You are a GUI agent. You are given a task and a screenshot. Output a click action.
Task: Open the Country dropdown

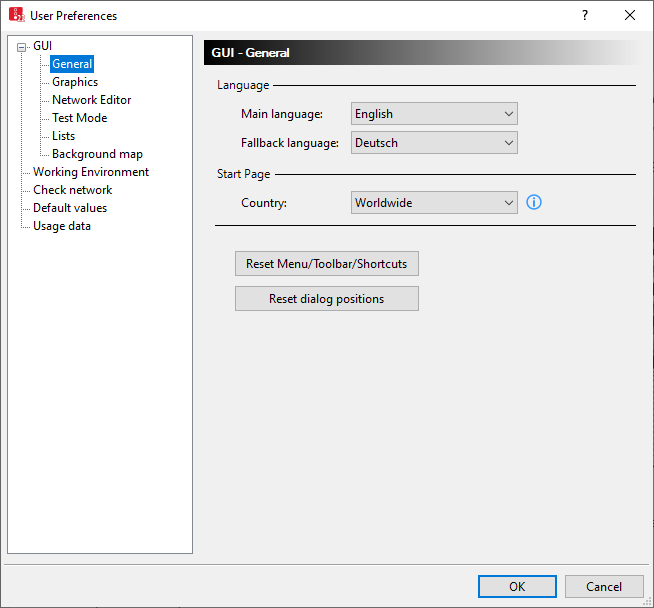point(434,203)
